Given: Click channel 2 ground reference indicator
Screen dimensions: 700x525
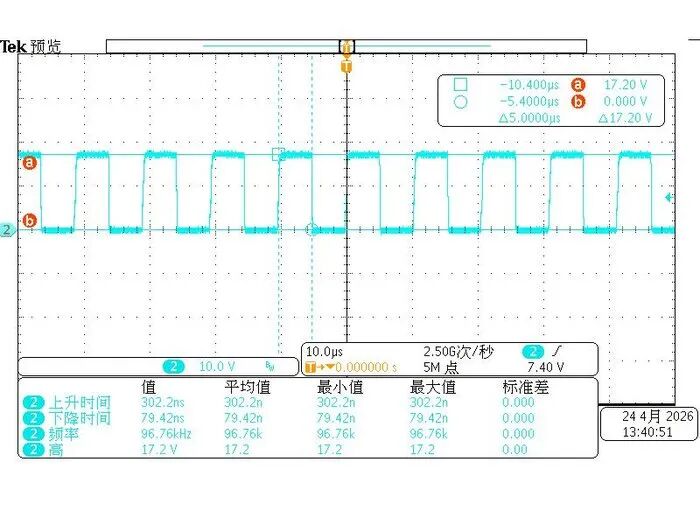Looking at the screenshot, I should [x=7, y=230].
